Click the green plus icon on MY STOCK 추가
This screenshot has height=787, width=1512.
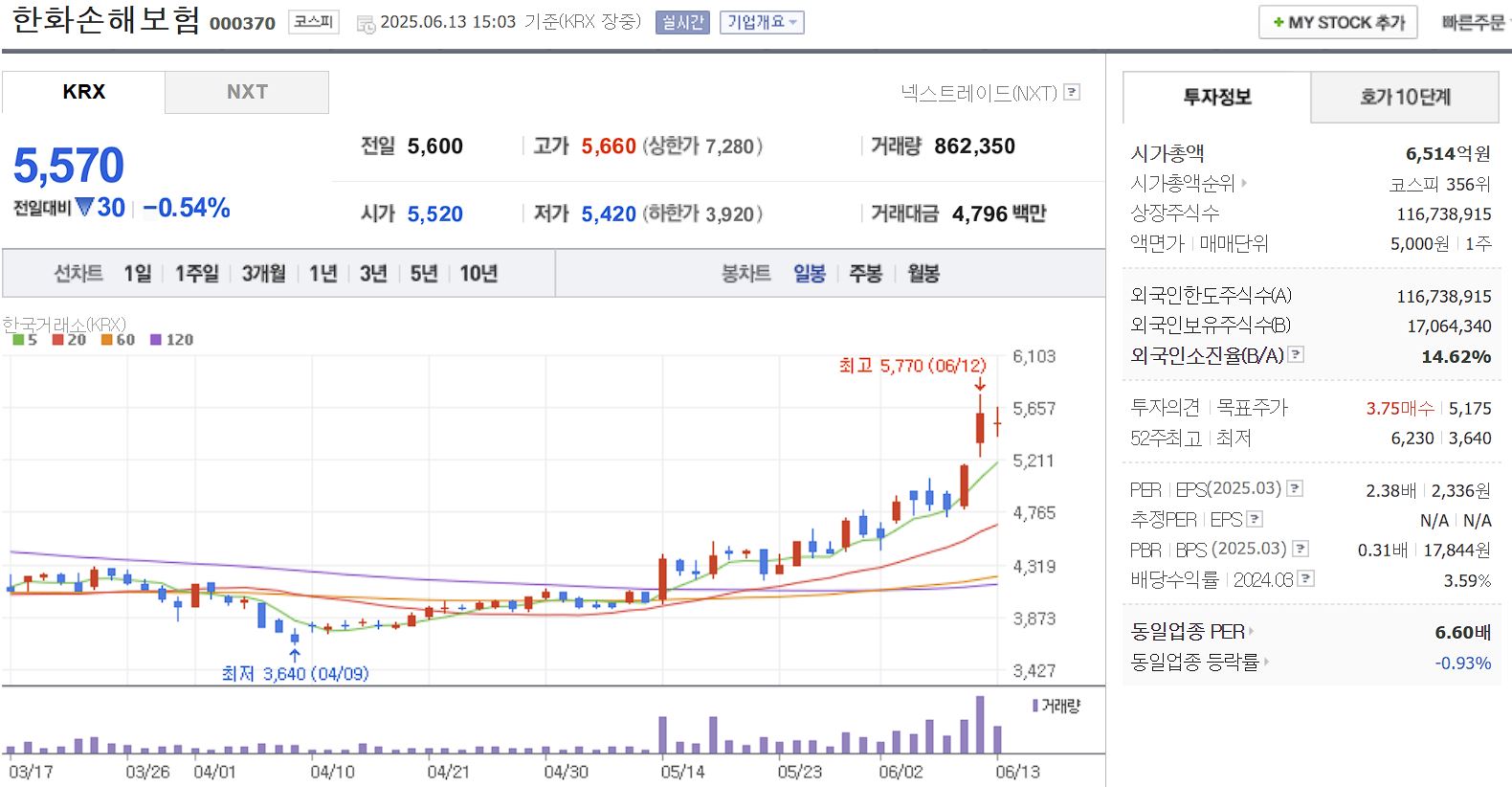[1278, 22]
